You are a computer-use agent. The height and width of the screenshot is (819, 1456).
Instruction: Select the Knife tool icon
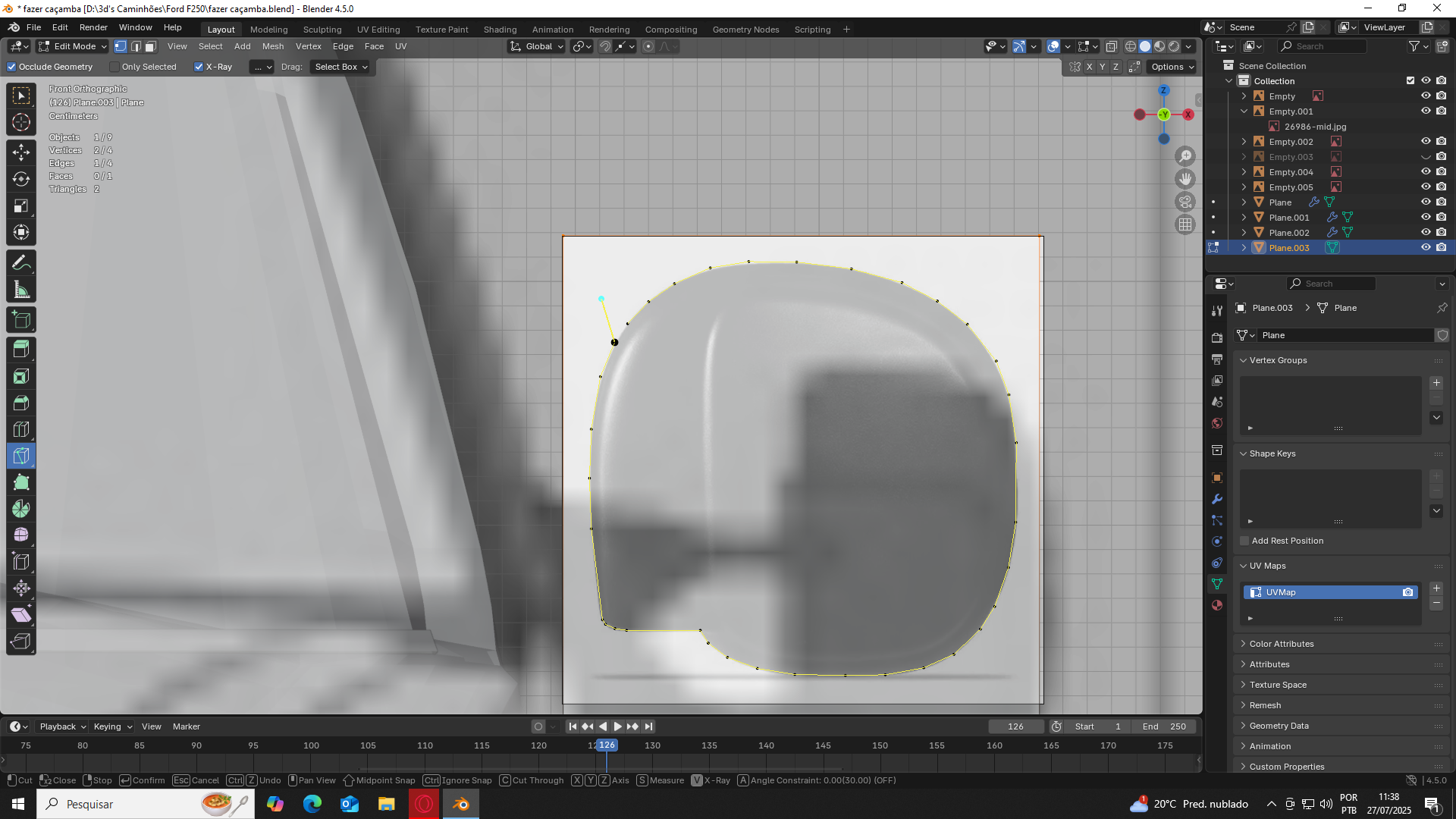[x=21, y=456]
